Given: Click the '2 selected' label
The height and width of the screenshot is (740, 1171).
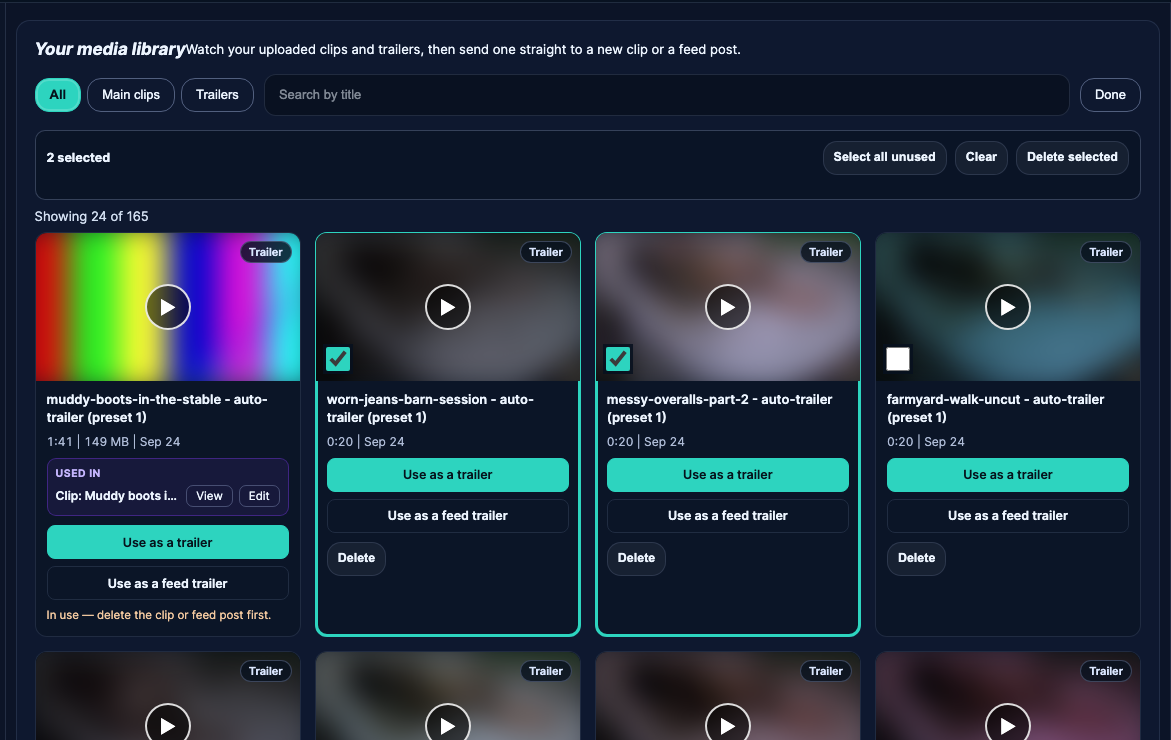Looking at the screenshot, I should [78, 158].
